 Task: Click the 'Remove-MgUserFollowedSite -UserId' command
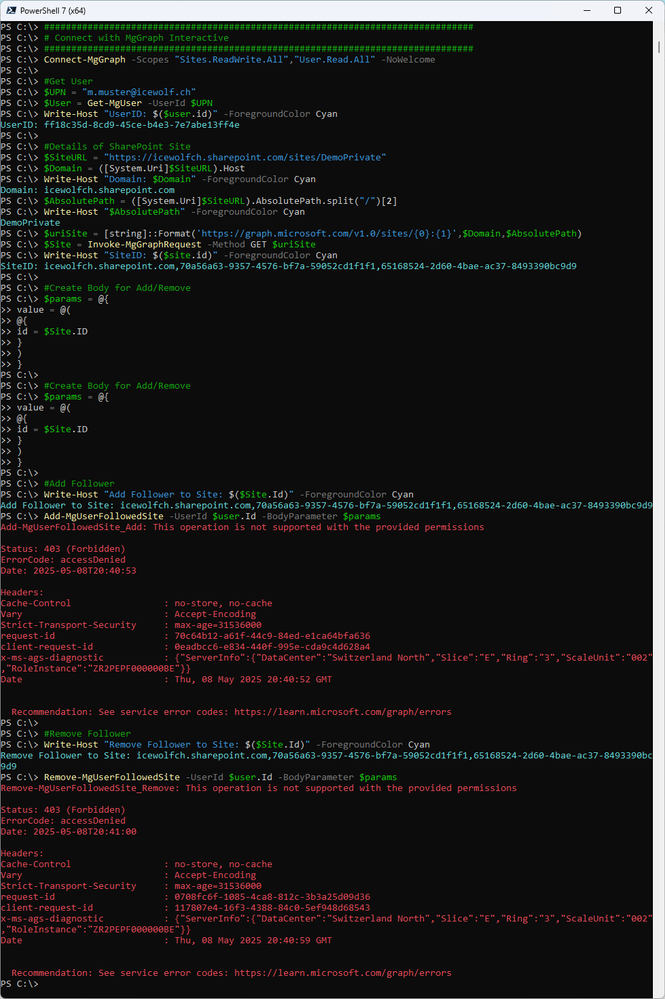pyautogui.click(x=134, y=777)
